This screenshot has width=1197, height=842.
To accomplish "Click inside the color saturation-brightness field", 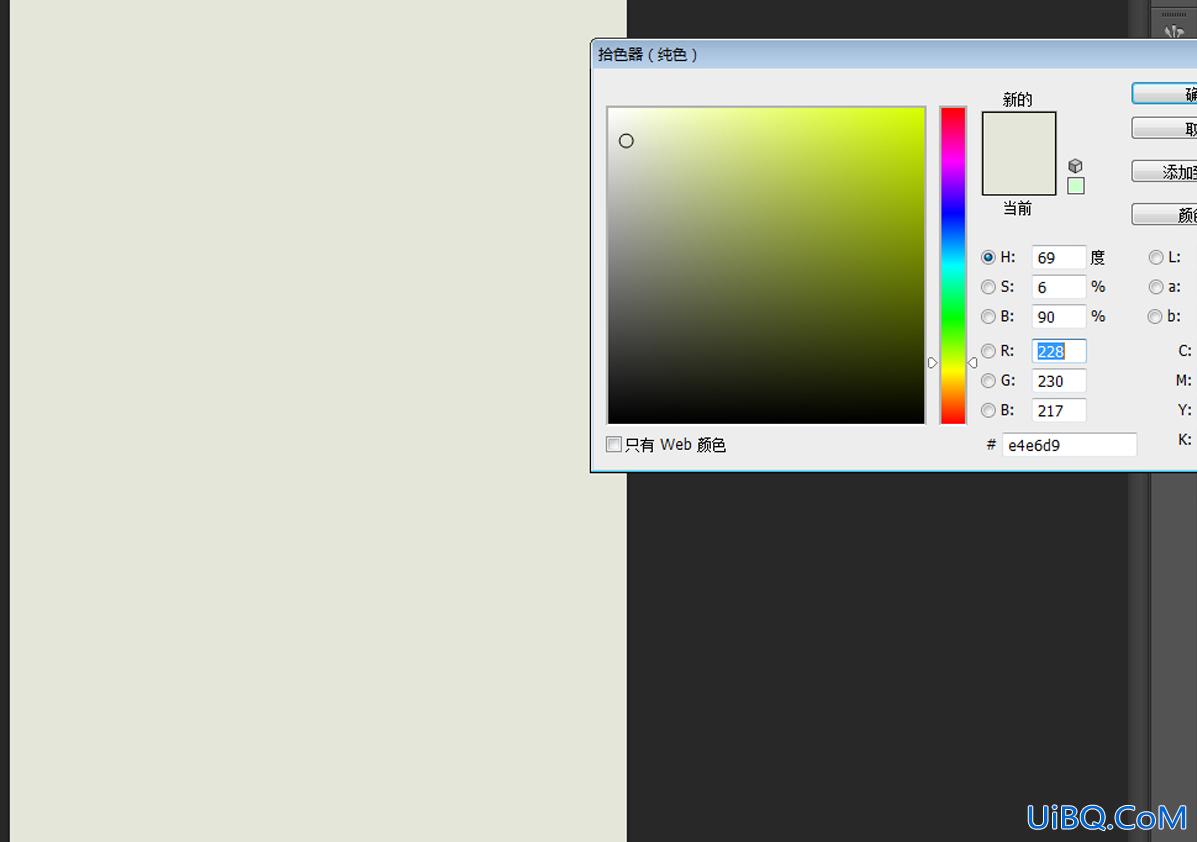I will tap(766, 265).
